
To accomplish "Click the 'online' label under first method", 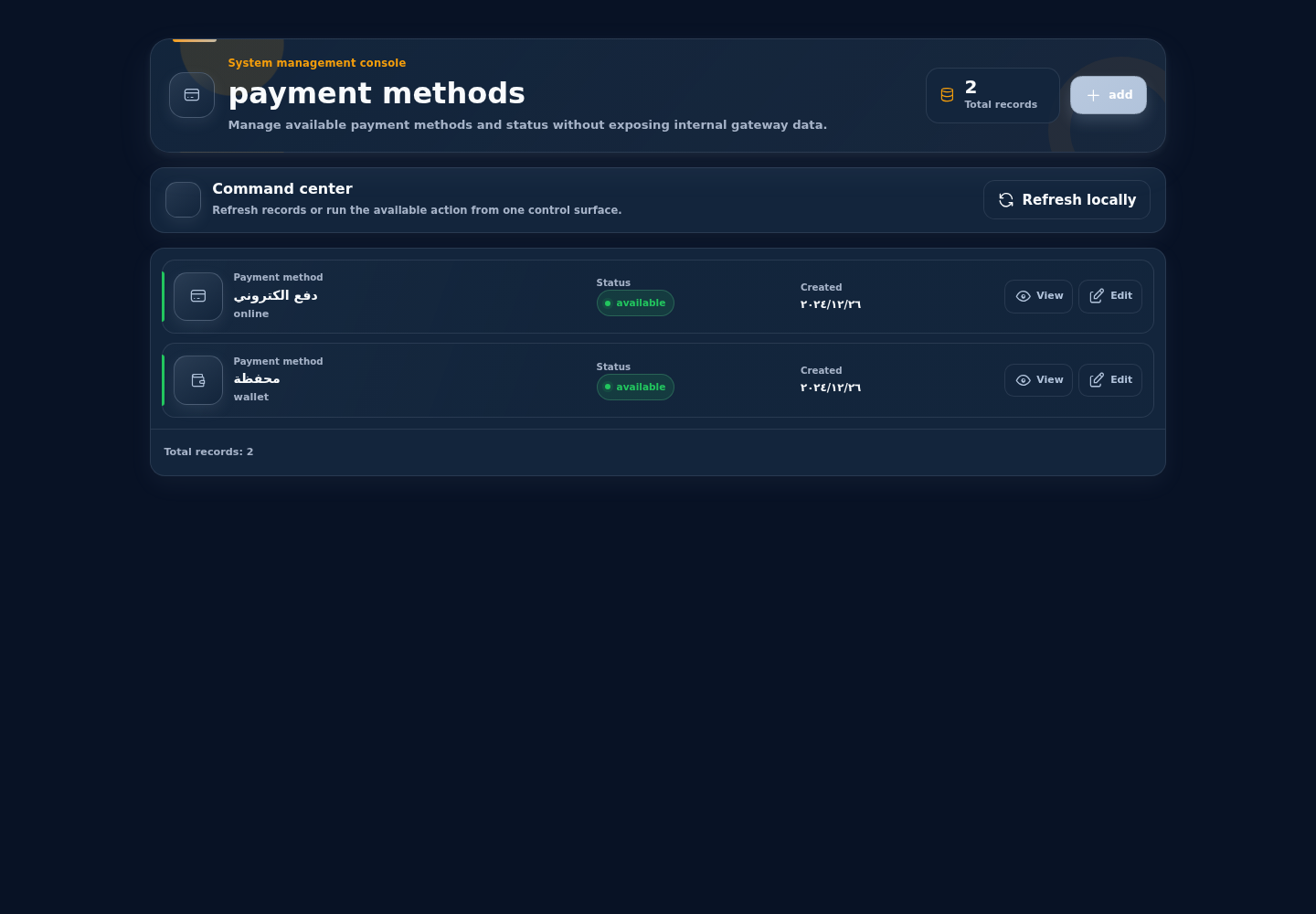I will pyautogui.click(x=251, y=314).
